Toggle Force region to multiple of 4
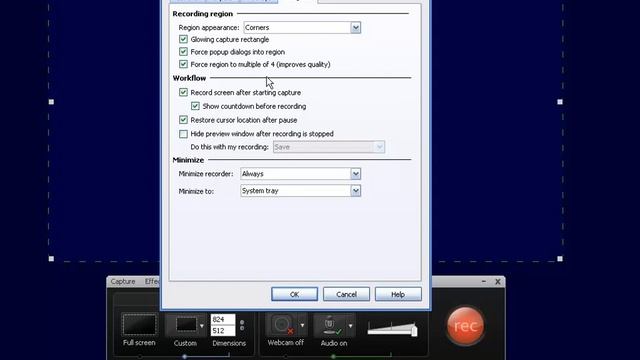This screenshot has height=360, width=640. pos(183,64)
